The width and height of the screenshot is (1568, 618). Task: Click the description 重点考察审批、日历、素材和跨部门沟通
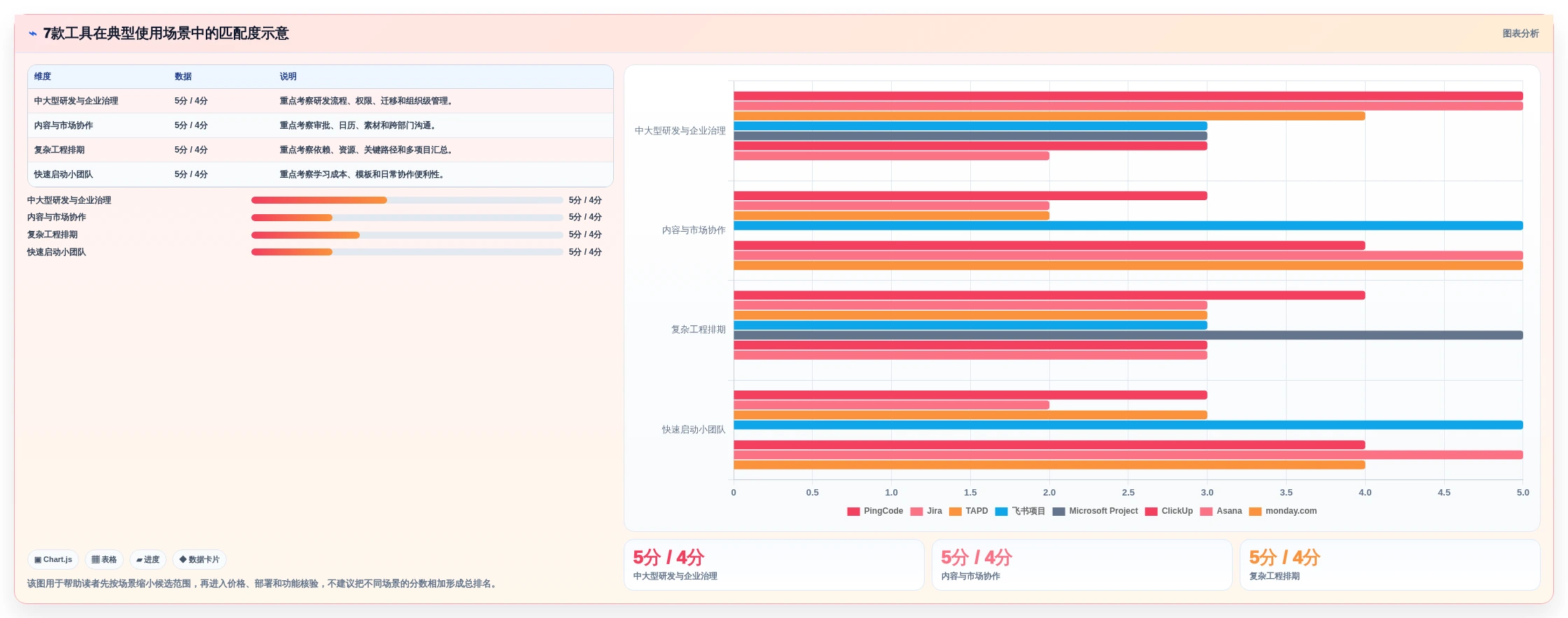tap(360, 125)
